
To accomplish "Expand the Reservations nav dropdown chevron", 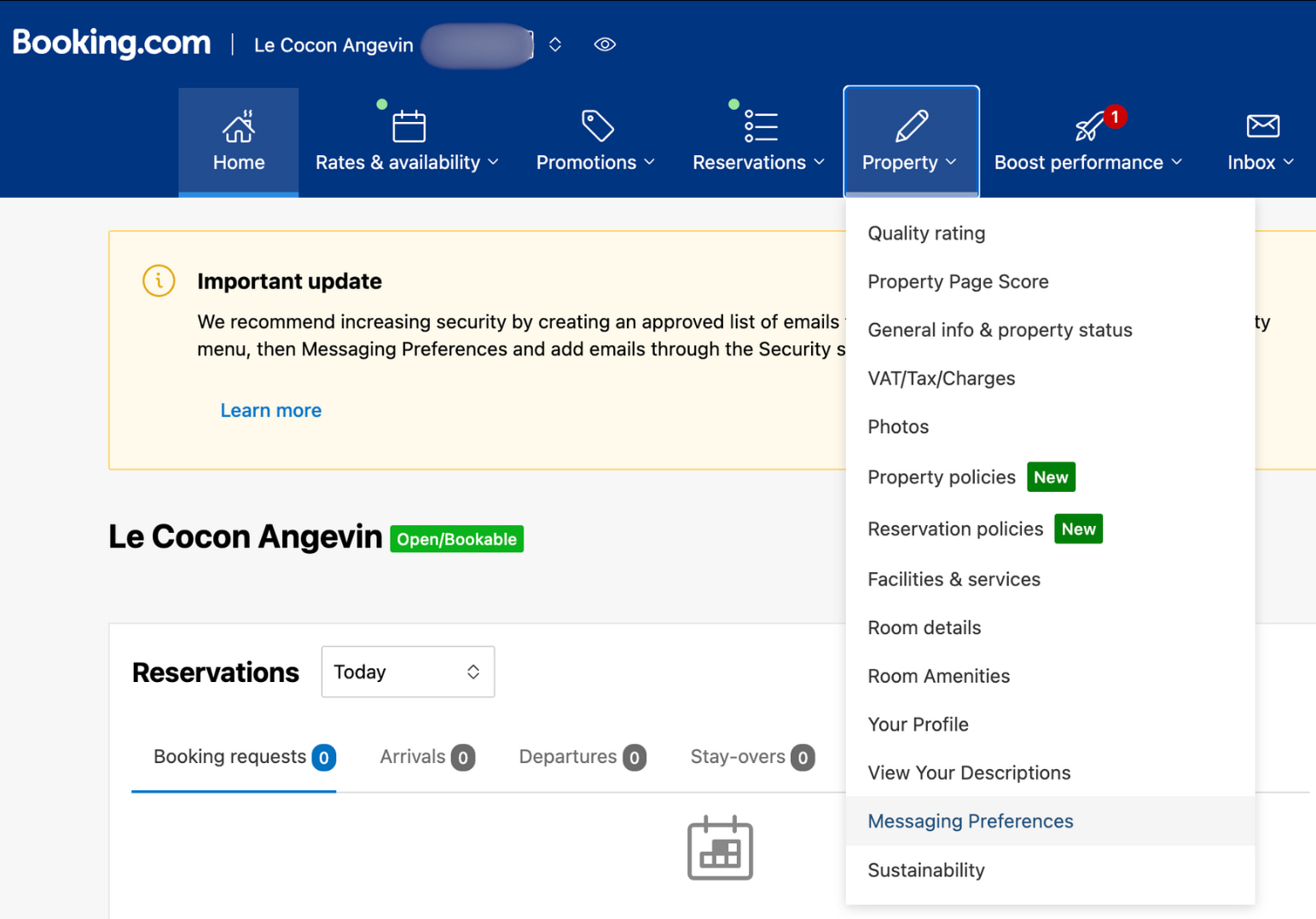I will [819, 162].
